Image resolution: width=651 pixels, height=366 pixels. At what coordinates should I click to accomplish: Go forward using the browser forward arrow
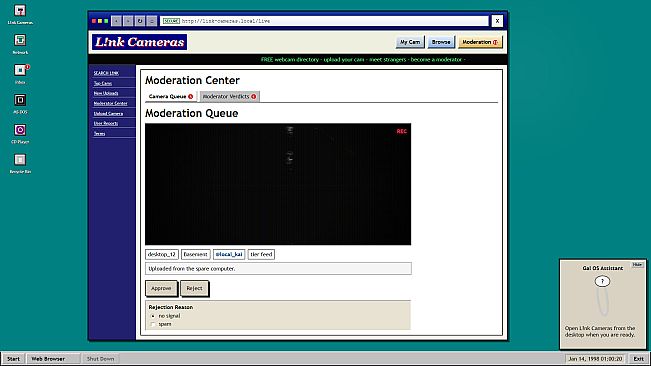point(128,21)
